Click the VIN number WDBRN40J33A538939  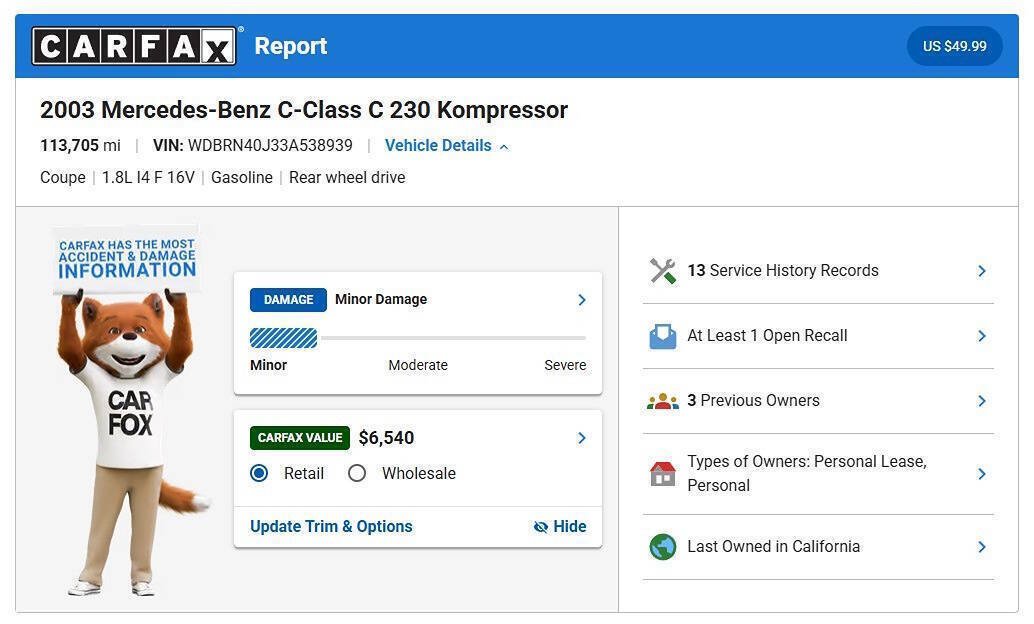(270, 145)
